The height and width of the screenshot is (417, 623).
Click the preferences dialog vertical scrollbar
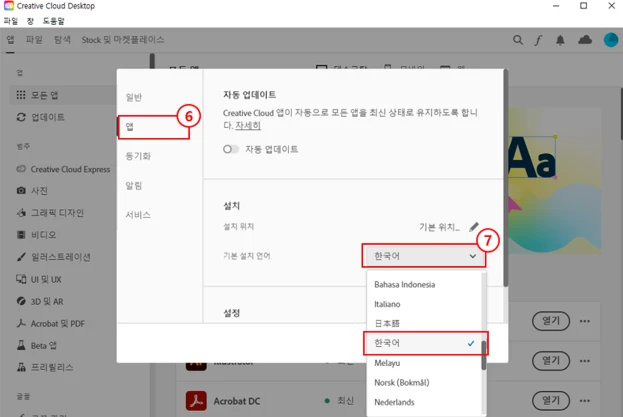[x=505, y=178]
